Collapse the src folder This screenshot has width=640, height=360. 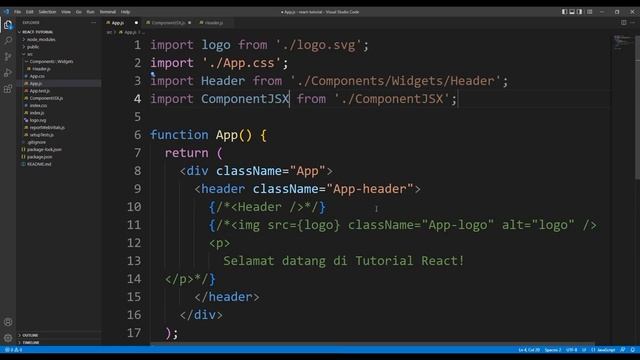tap(29, 54)
